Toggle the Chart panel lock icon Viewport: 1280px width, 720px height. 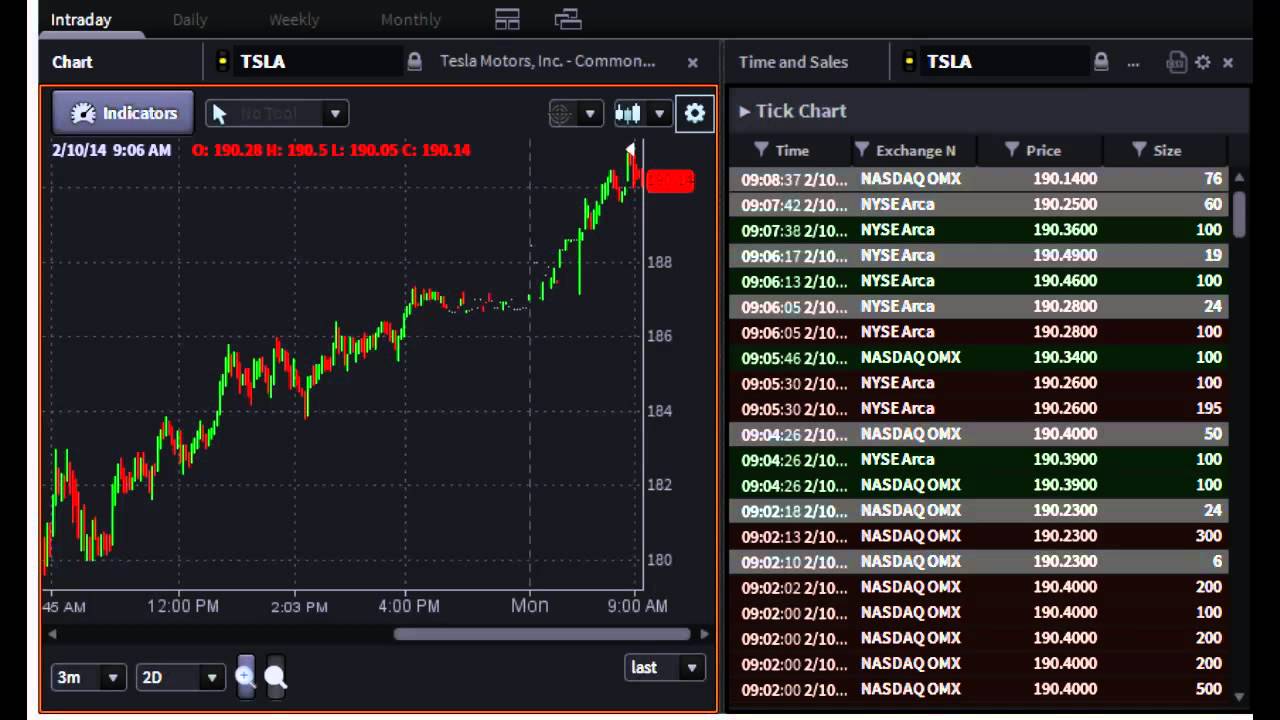coord(414,62)
